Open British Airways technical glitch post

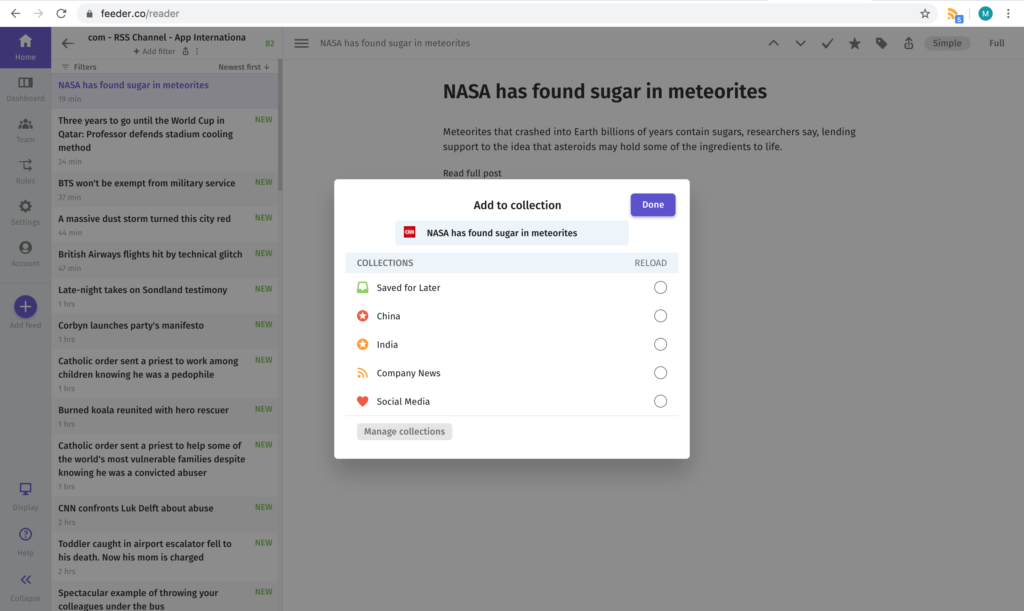[x=165, y=260]
